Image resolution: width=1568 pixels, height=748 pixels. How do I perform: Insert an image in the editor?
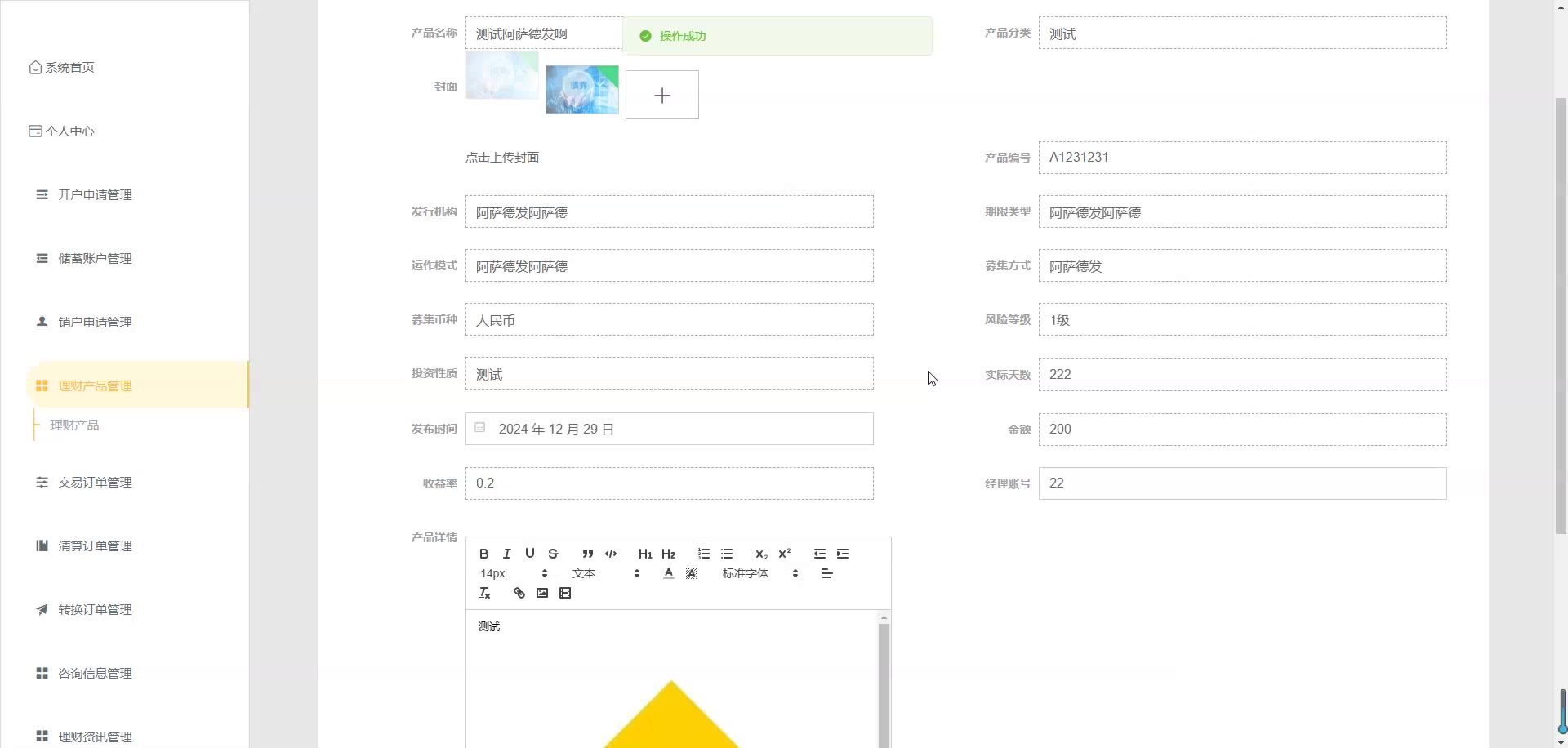[x=541, y=593]
